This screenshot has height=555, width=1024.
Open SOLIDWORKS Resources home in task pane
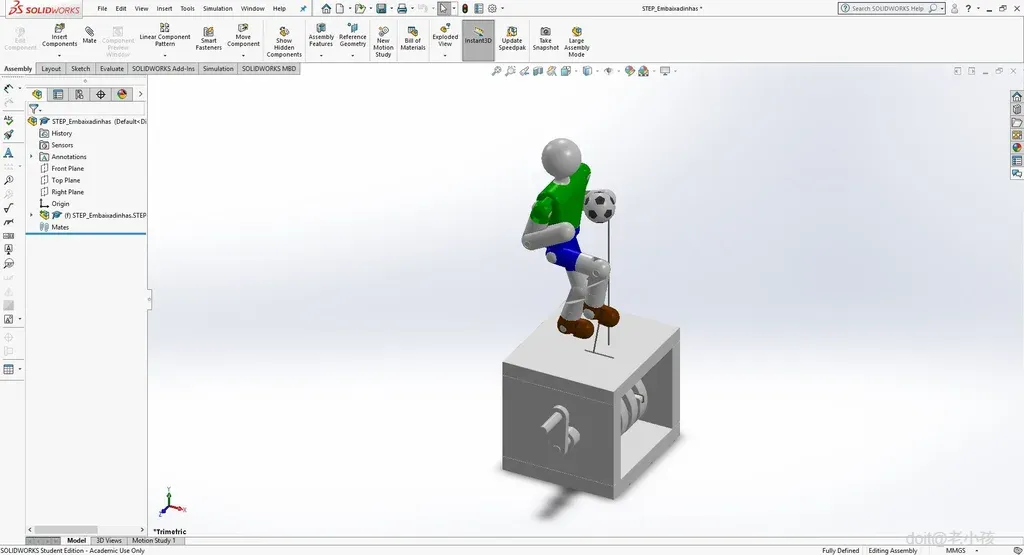(x=1017, y=97)
